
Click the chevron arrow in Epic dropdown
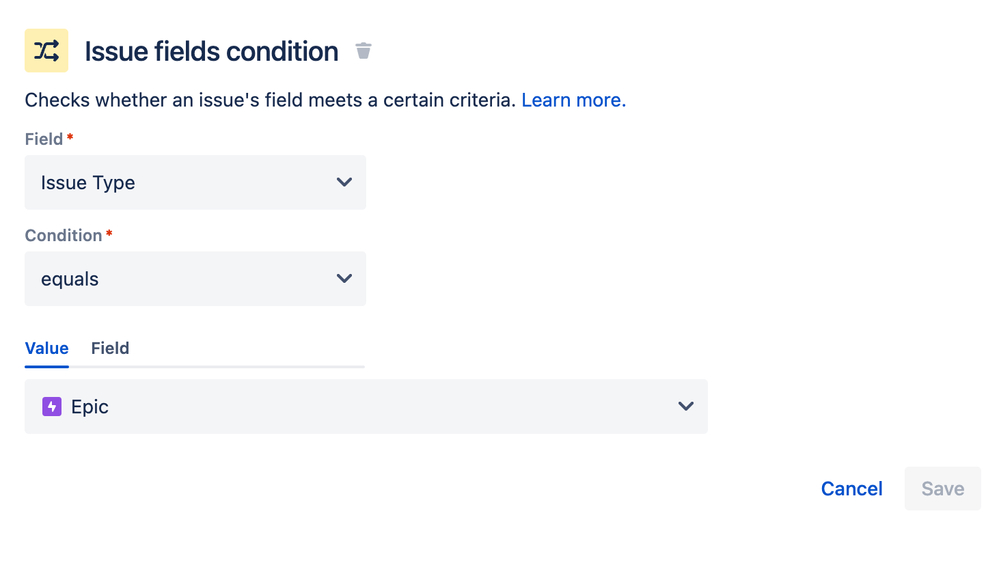(686, 406)
